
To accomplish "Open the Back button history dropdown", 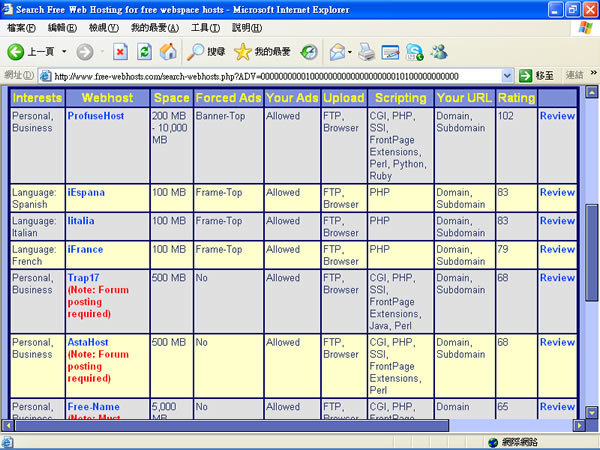I will coord(64,51).
